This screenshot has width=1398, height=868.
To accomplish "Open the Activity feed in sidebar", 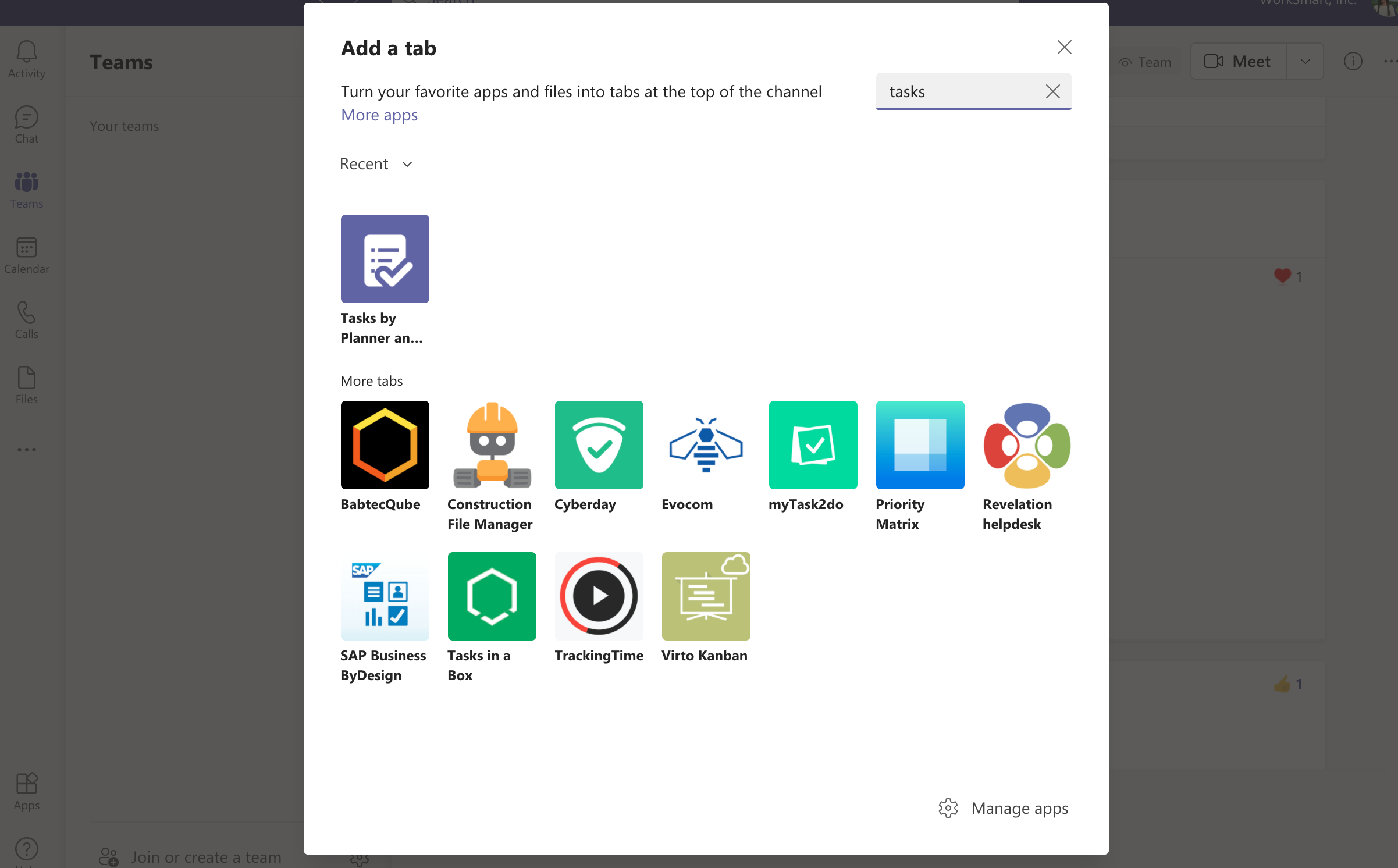I will (27, 59).
